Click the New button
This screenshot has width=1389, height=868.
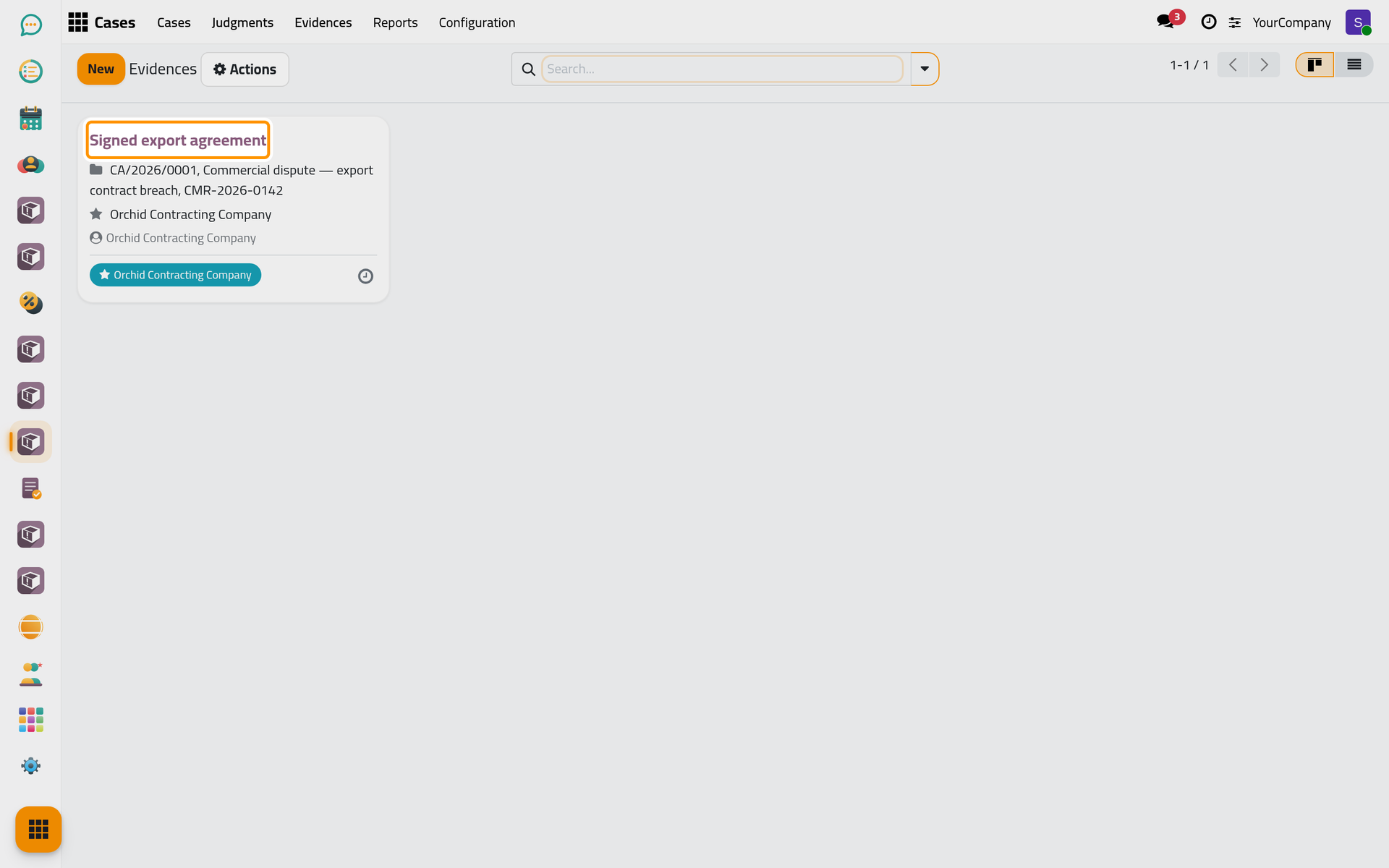[x=101, y=69]
